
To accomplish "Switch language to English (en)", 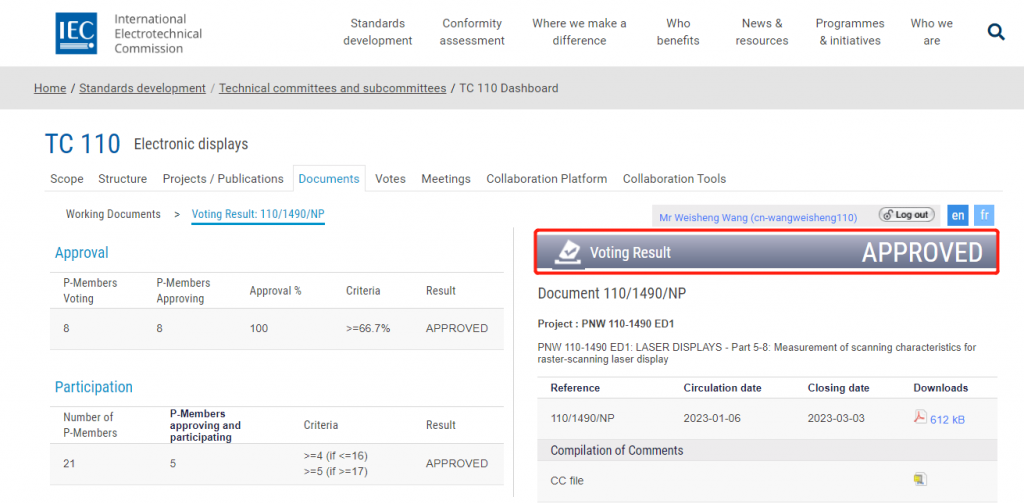I will coord(958,215).
